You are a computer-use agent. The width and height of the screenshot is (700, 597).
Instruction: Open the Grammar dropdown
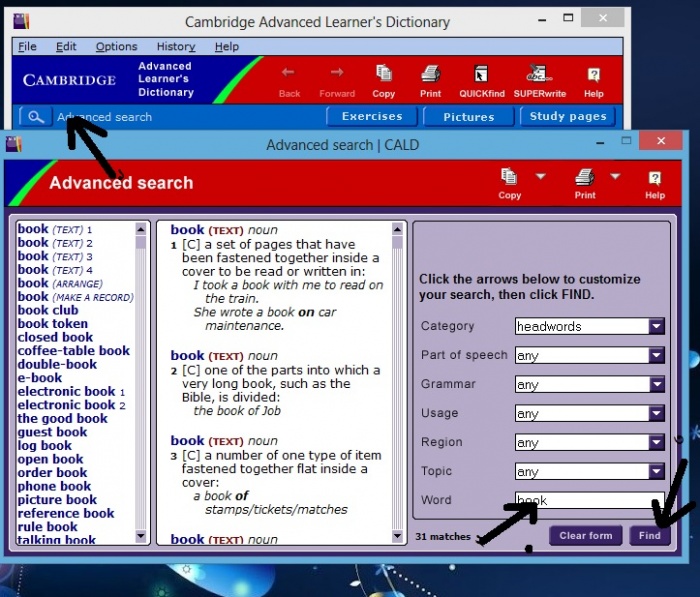point(656,384)
